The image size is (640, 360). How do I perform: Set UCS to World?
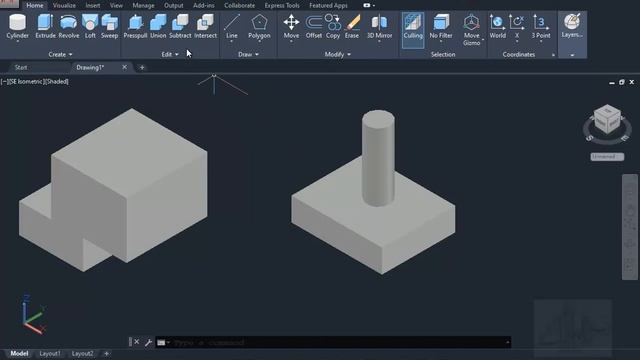click(498, 27)
